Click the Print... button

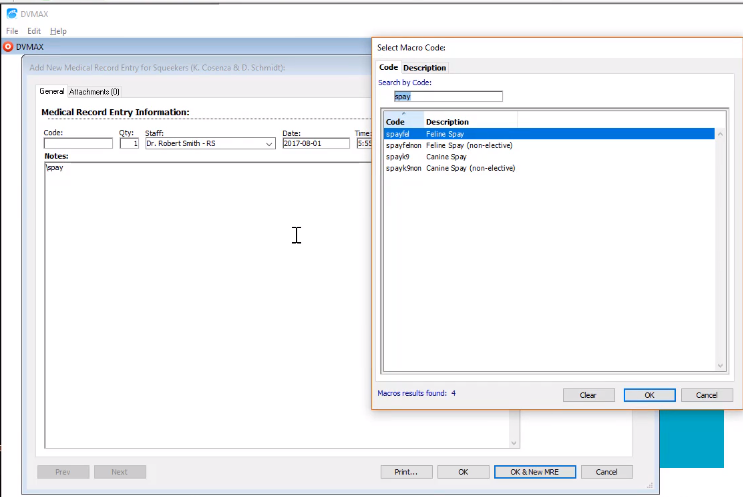[x=406, y=472]
